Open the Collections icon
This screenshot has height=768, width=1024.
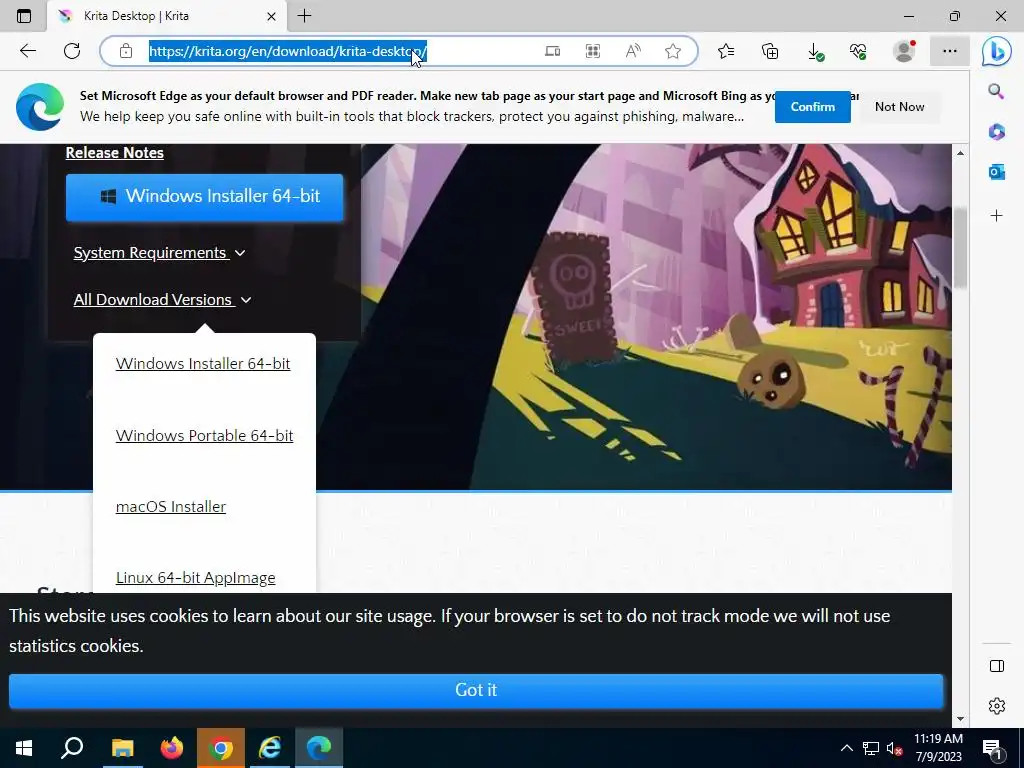click(770, 51)
